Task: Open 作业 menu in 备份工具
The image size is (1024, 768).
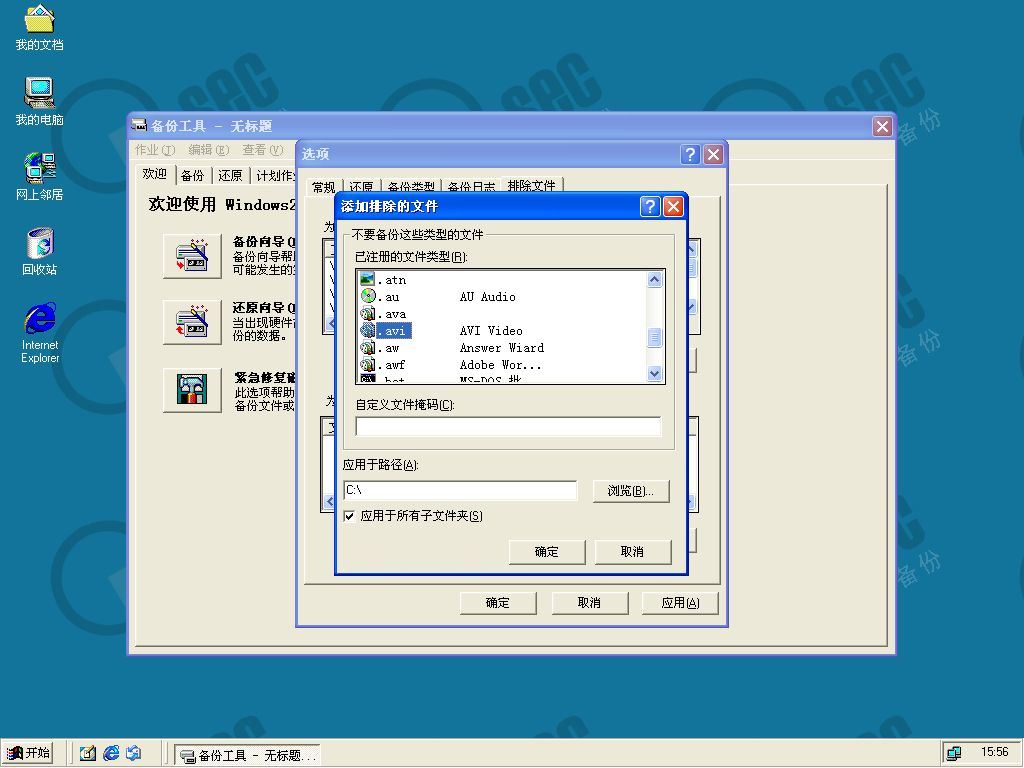Action: tap(155, 150)
